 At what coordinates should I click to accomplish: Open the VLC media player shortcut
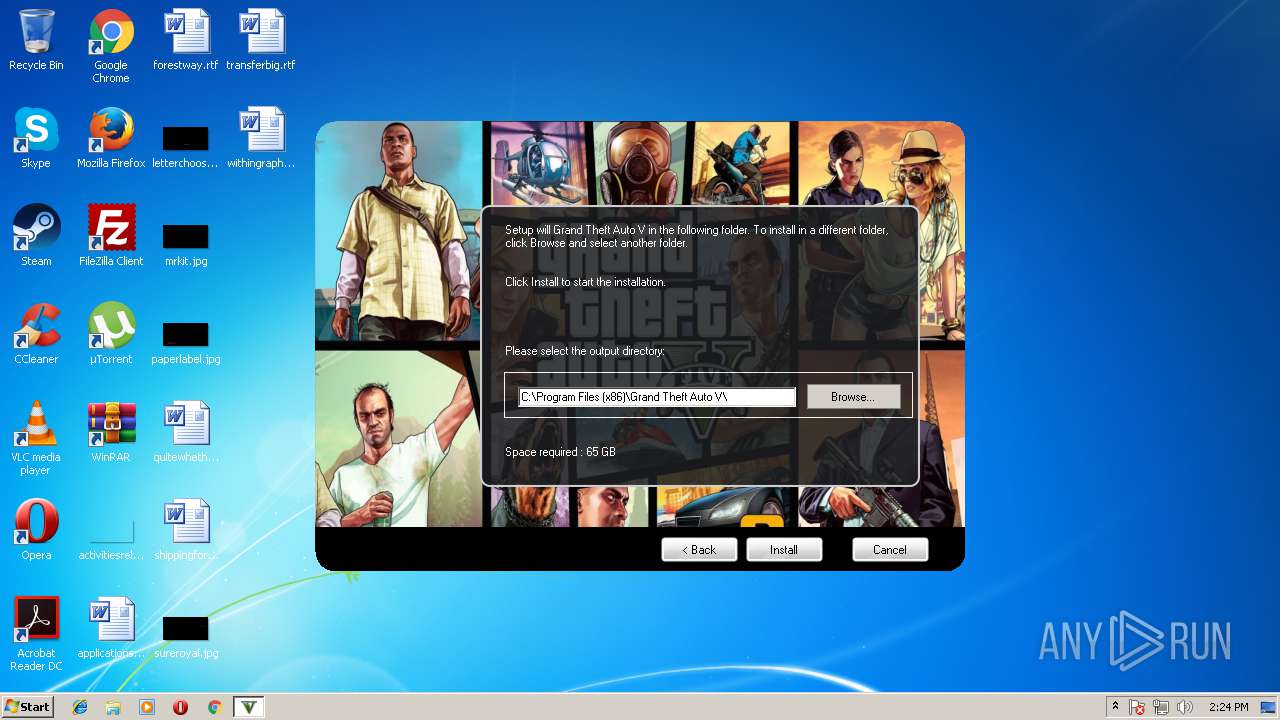point(36,438)
